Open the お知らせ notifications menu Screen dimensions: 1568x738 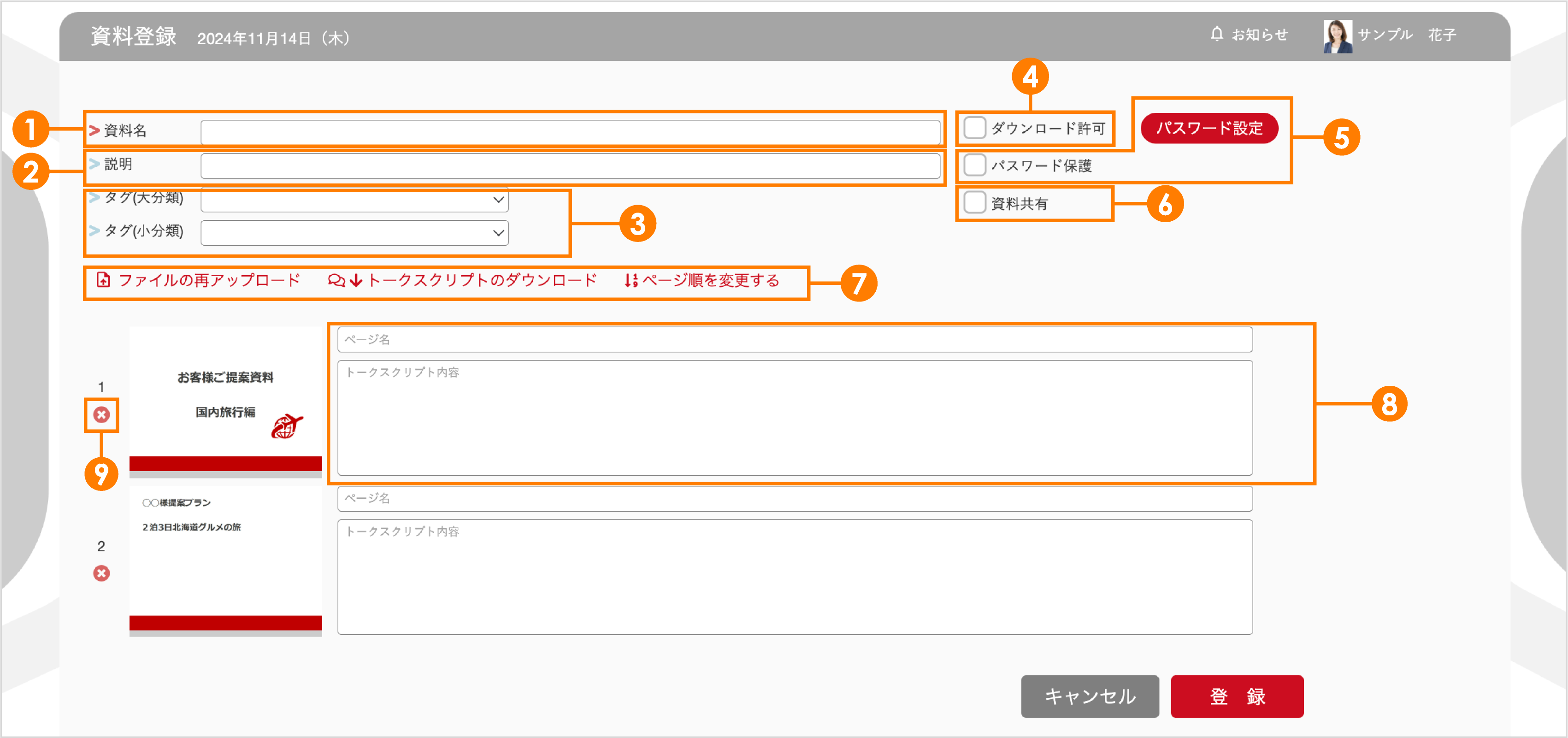pos(1258,35)
